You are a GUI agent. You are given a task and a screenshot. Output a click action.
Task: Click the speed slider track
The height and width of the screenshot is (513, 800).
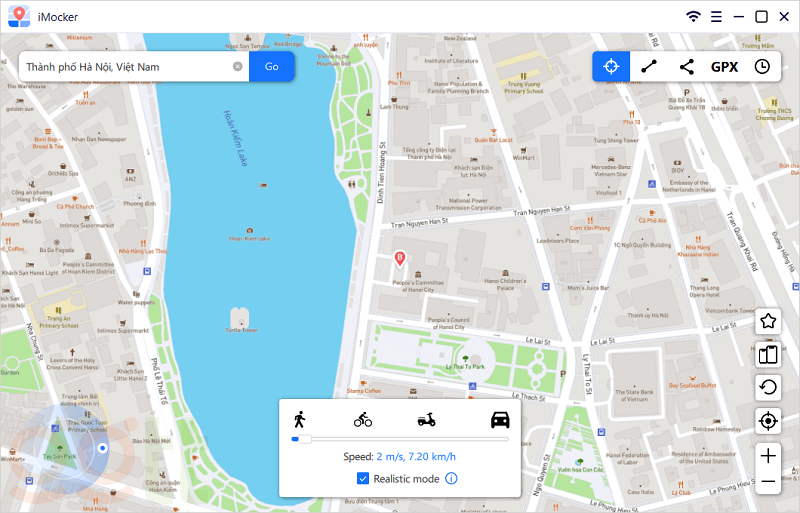tap(400, 438)
